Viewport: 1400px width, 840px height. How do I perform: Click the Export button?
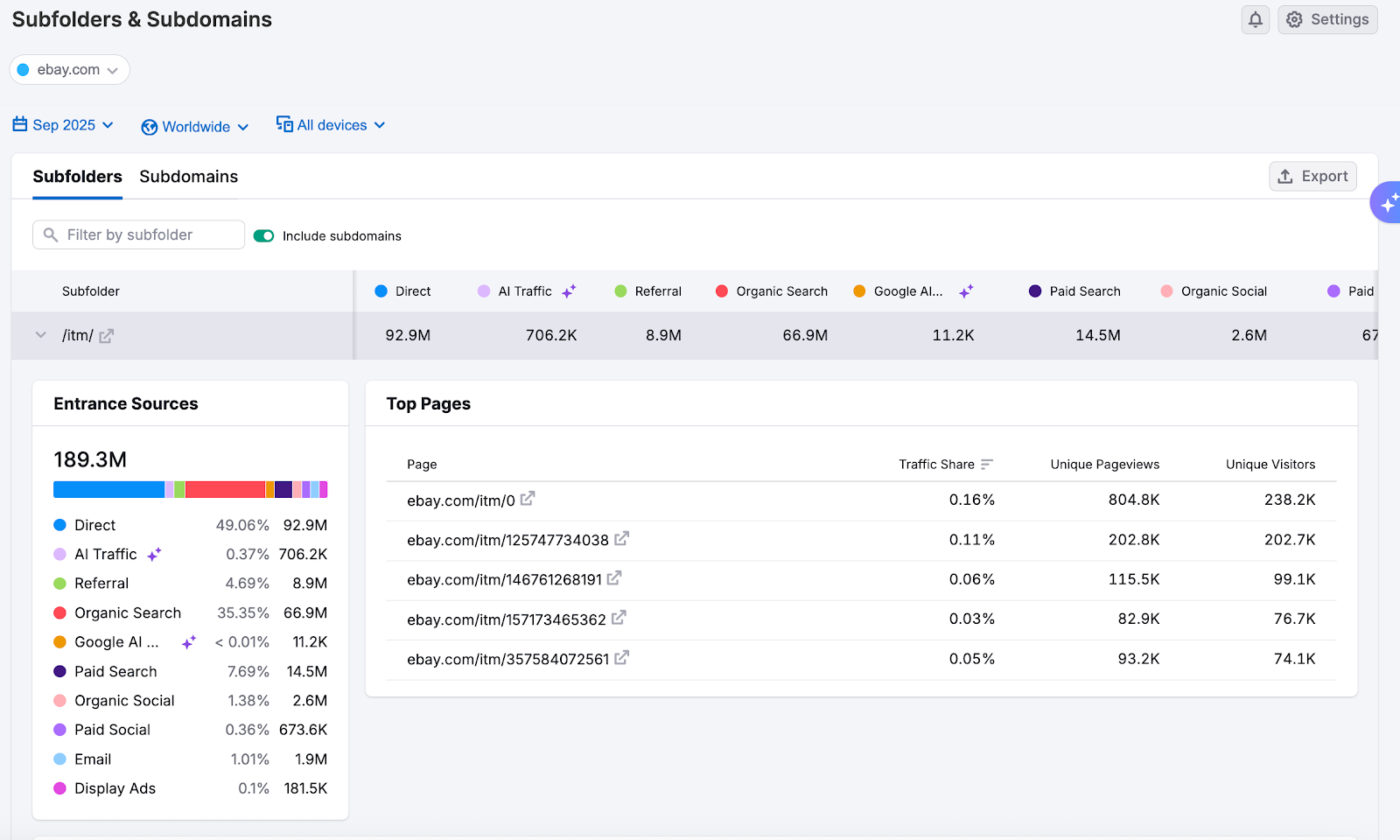(x=1312, y=176)
